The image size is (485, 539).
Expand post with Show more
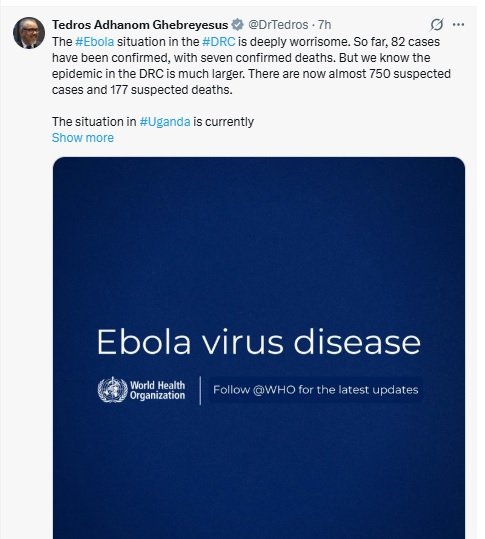coord(83,138)
